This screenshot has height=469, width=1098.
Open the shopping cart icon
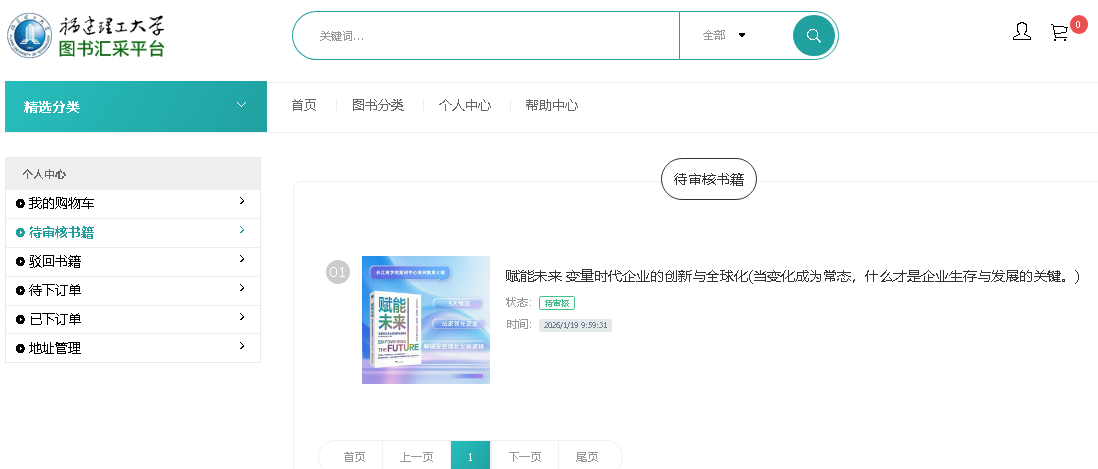(1059, 33)
